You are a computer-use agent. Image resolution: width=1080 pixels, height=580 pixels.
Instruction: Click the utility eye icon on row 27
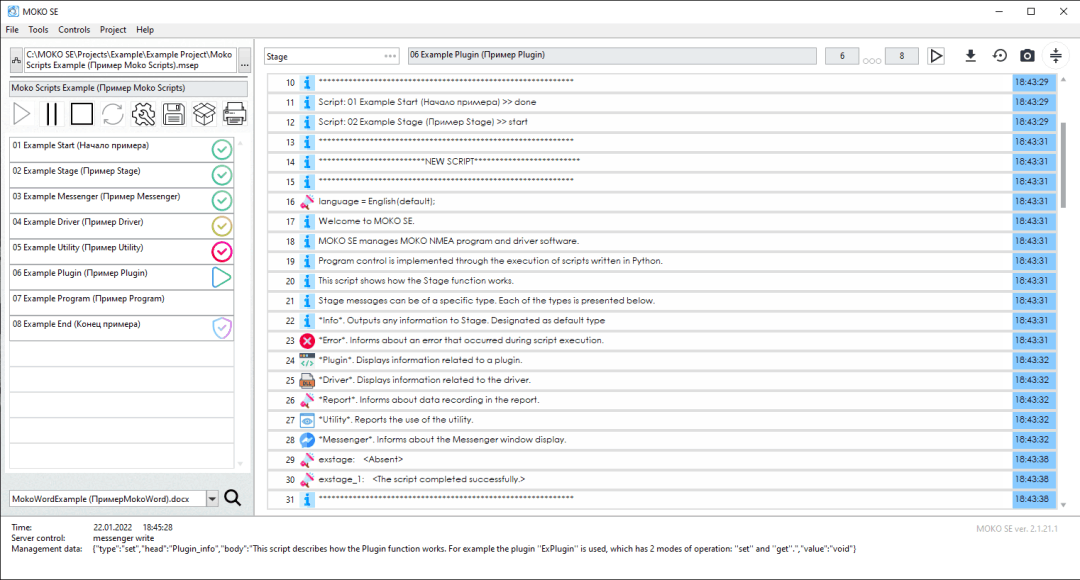coord(307,420)
